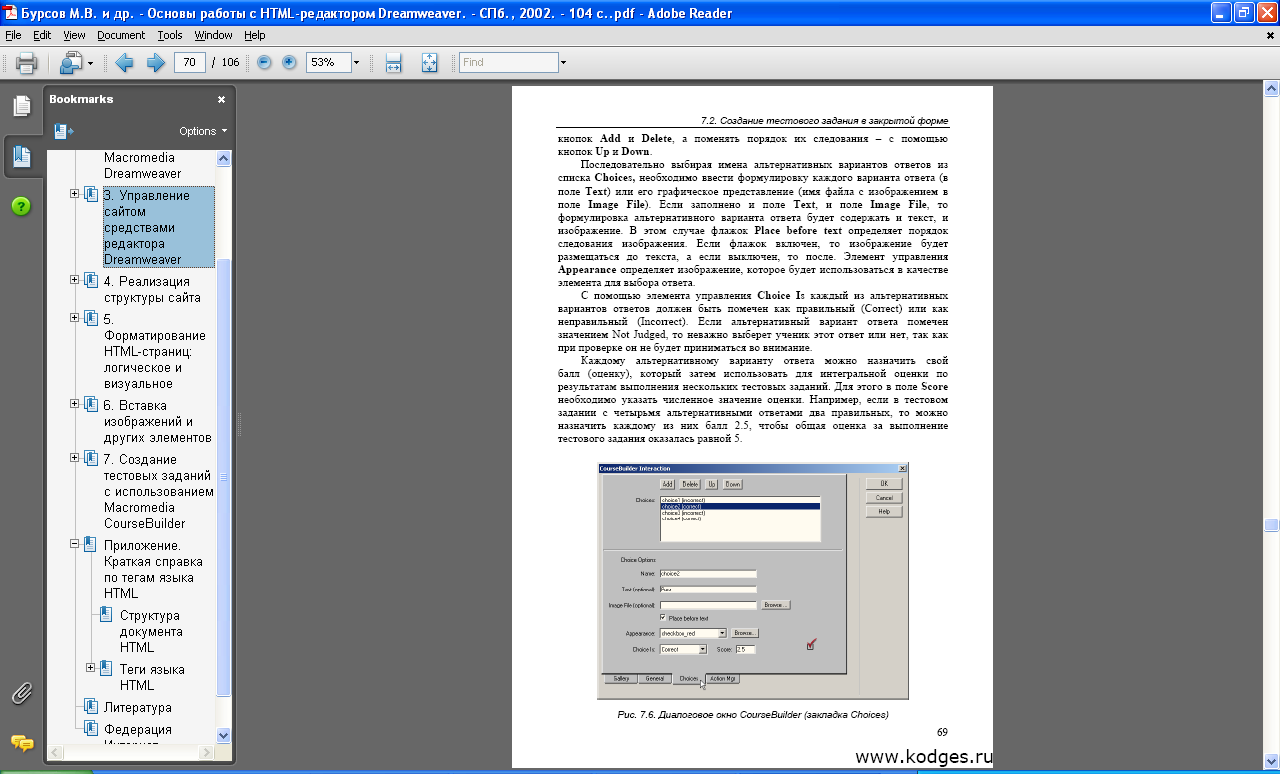Open the Document menu

121,35
